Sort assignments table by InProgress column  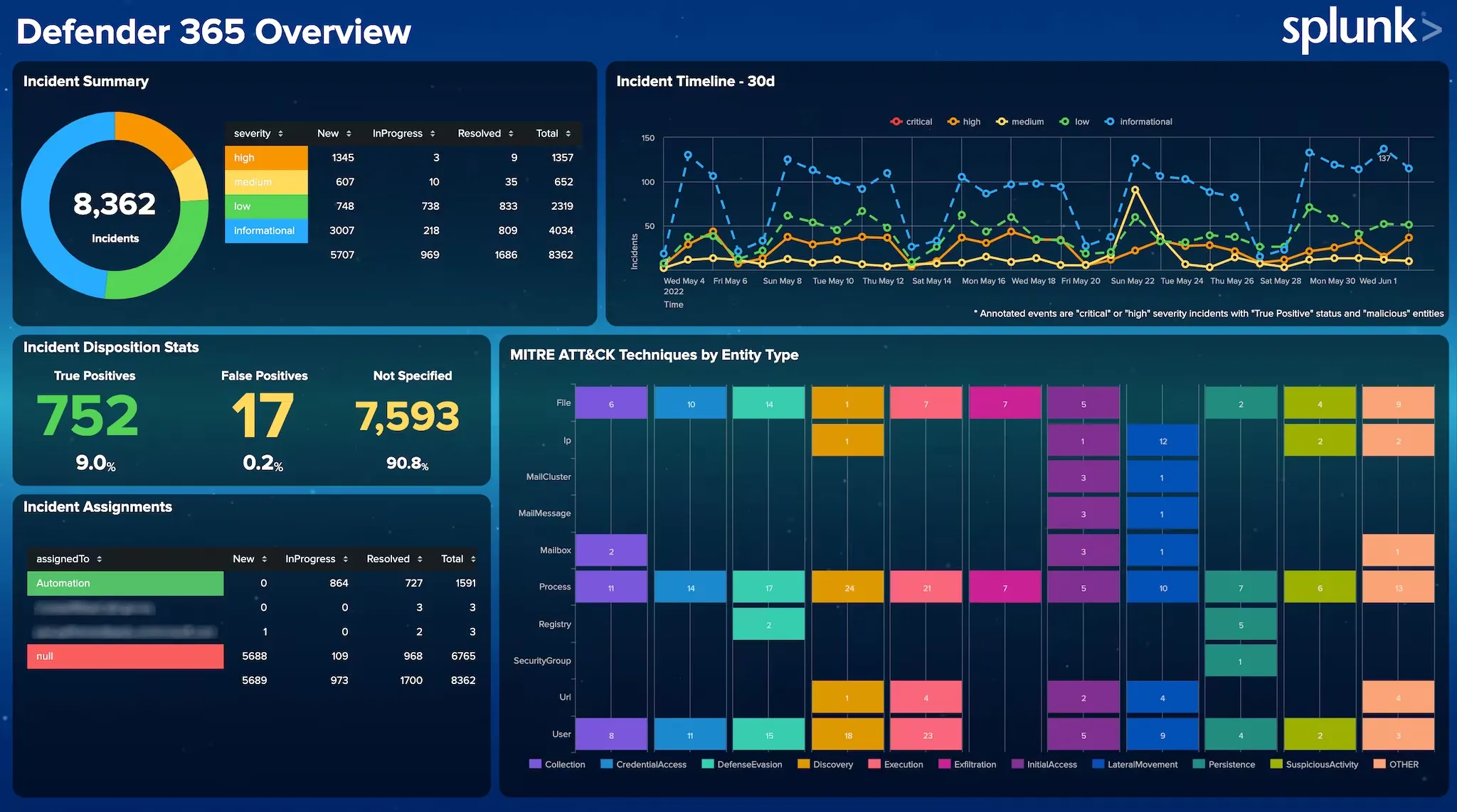coord(317,559)
